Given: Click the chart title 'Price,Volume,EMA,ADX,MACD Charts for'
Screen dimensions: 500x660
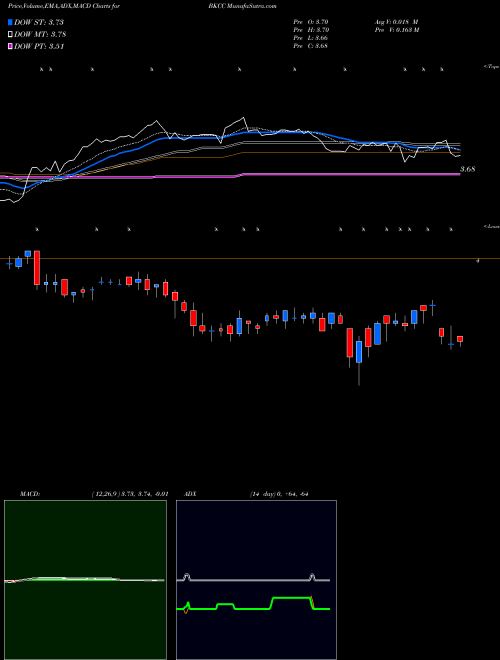Looking at the screenshot, I should click(x=64, y=7).
